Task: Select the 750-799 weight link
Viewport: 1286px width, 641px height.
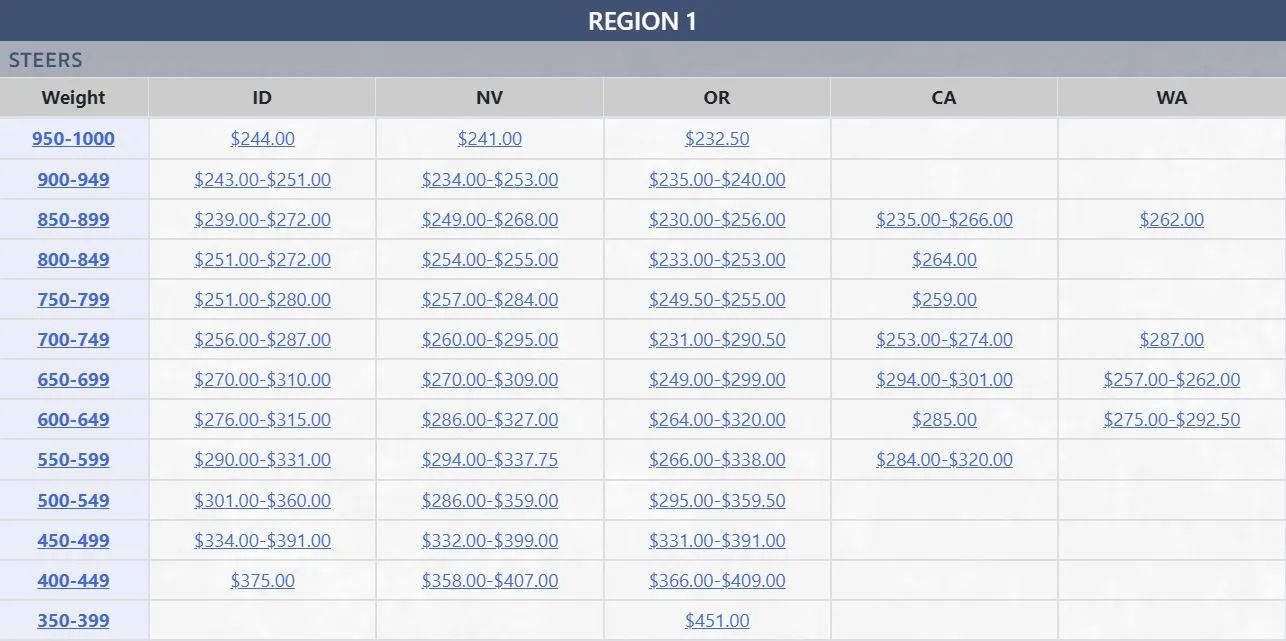Action: pos(73,300)
